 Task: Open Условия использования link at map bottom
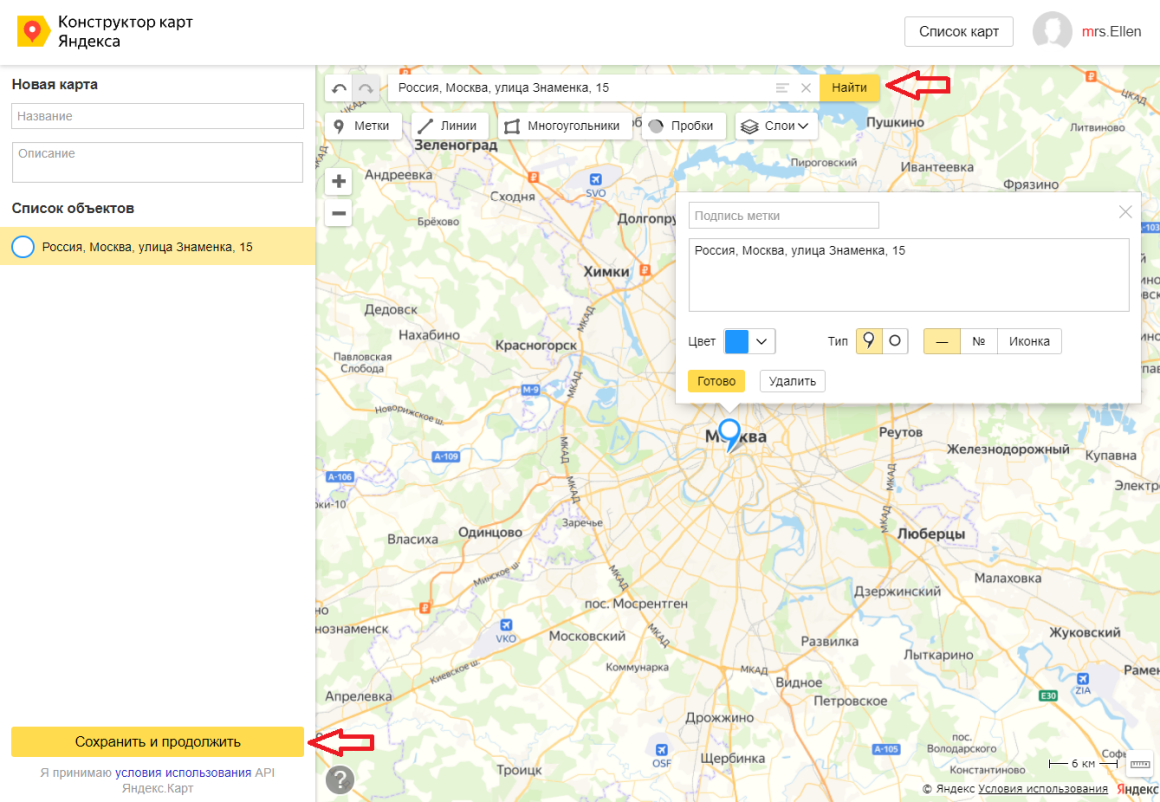point(1042,789)
